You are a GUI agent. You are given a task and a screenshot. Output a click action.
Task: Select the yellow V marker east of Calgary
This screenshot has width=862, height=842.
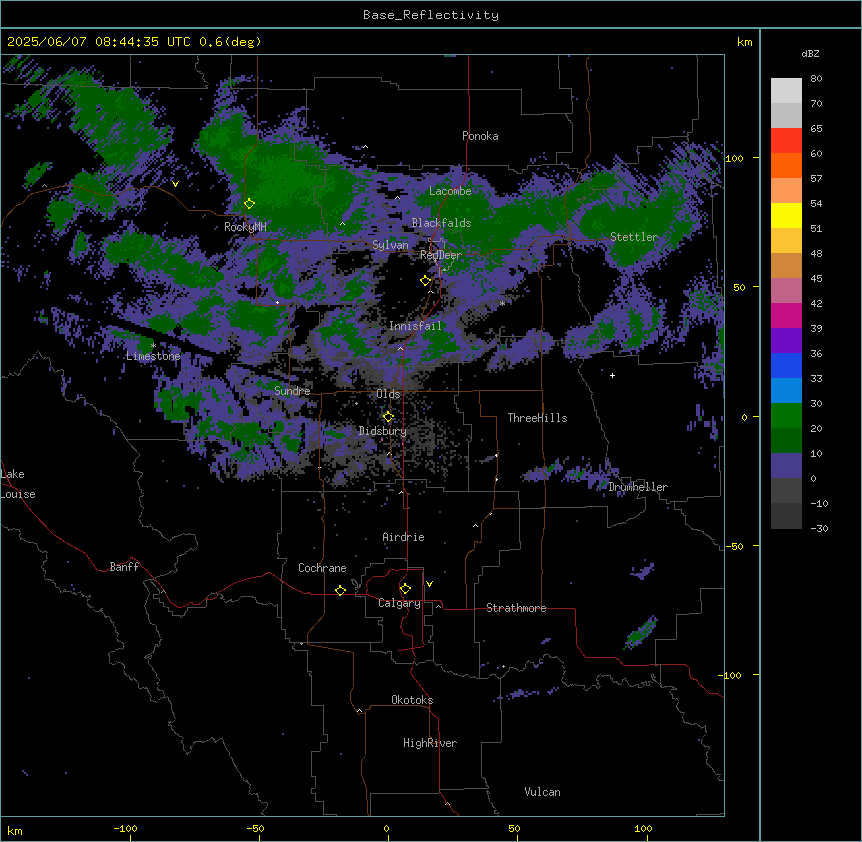point(429,584)
